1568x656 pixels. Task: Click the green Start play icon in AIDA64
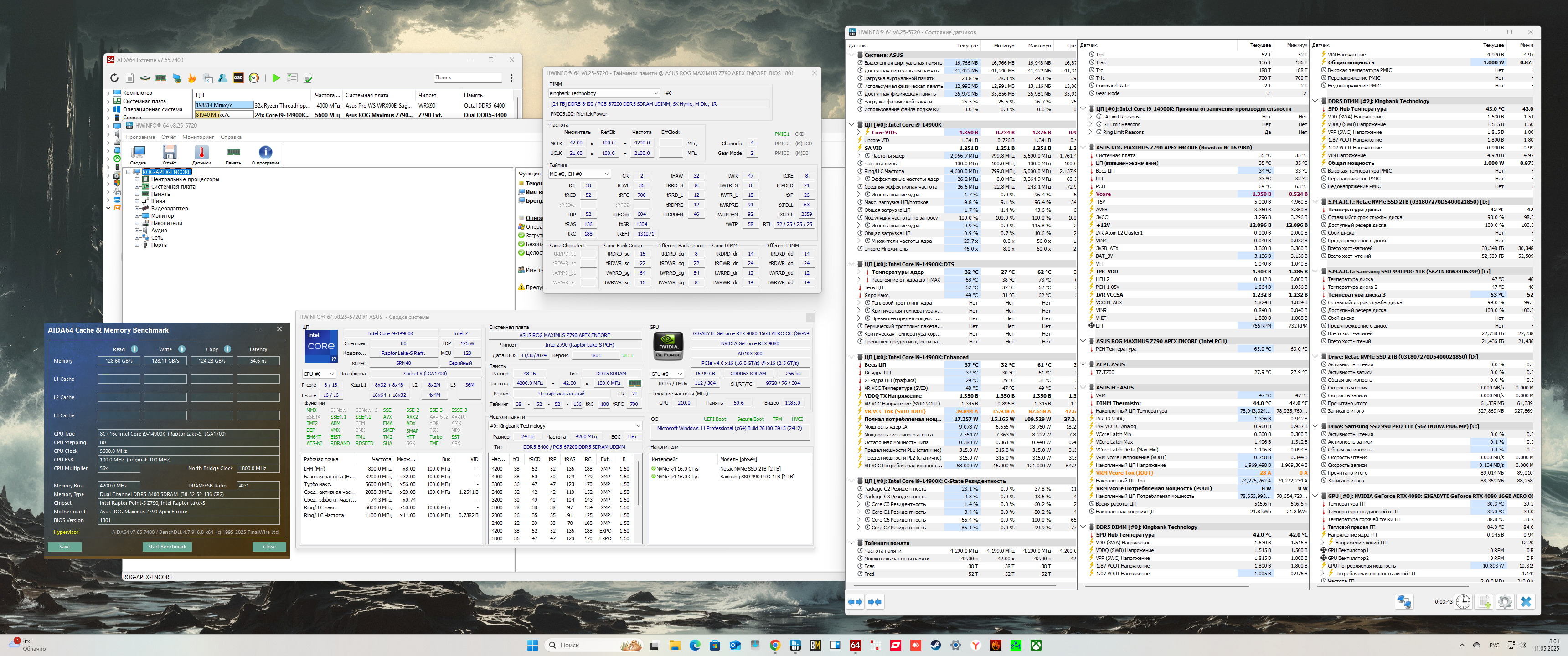(x=276, y=78)
